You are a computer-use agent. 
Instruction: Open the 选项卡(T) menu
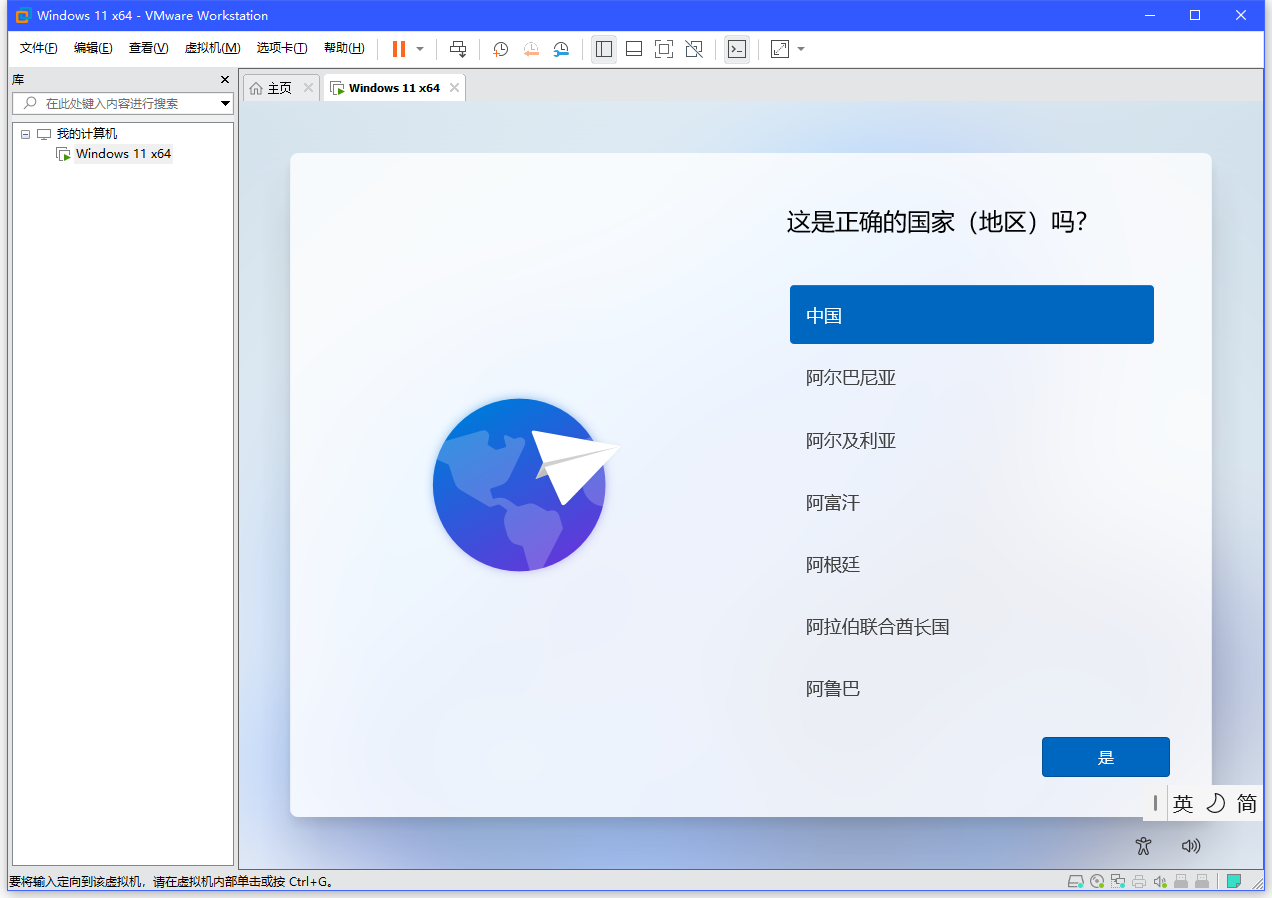(282, 48)
